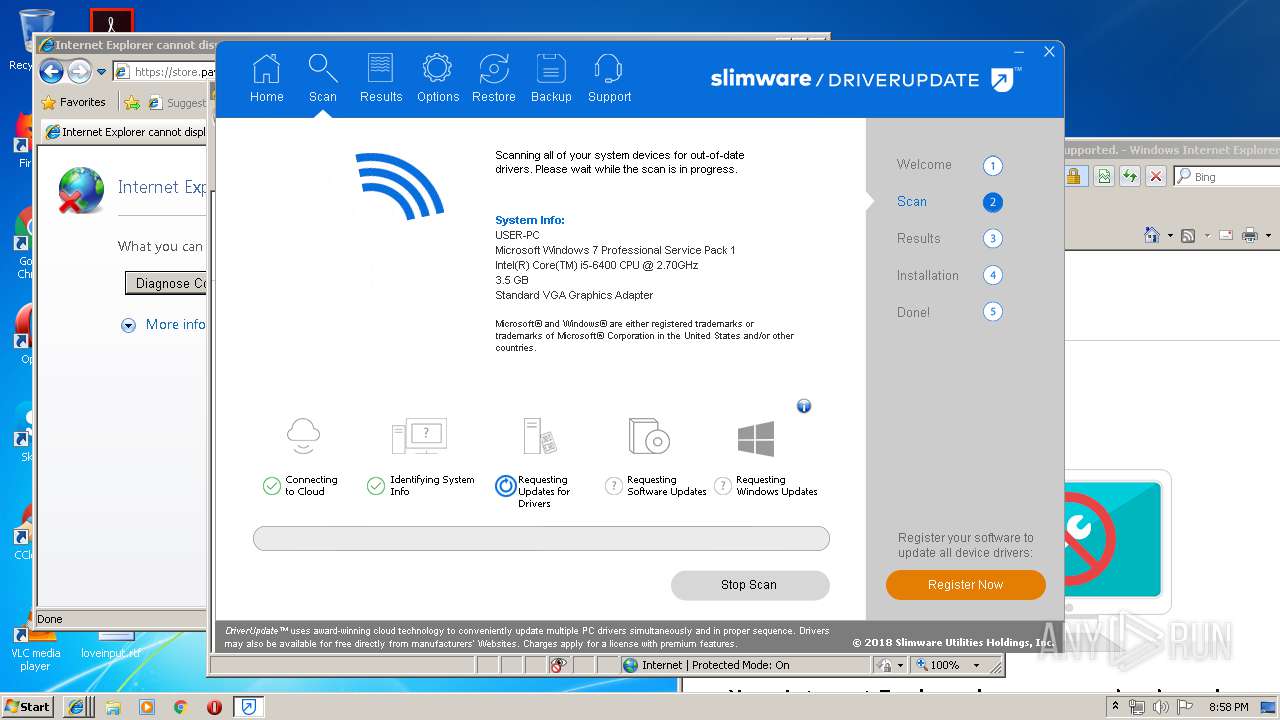Click the Identifying System Info computer icon
1280x720 pixels.
coord(419,436)
